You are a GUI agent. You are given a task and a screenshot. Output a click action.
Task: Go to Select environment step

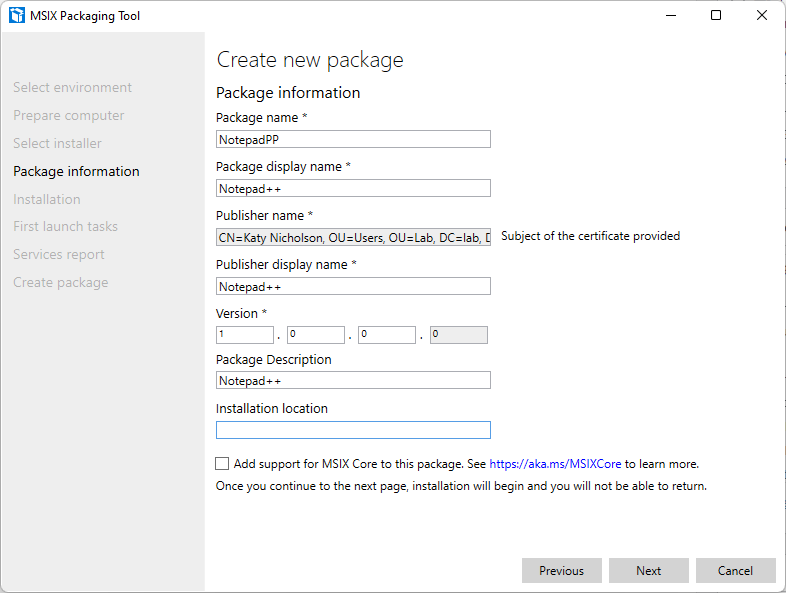tap(72, 87)
